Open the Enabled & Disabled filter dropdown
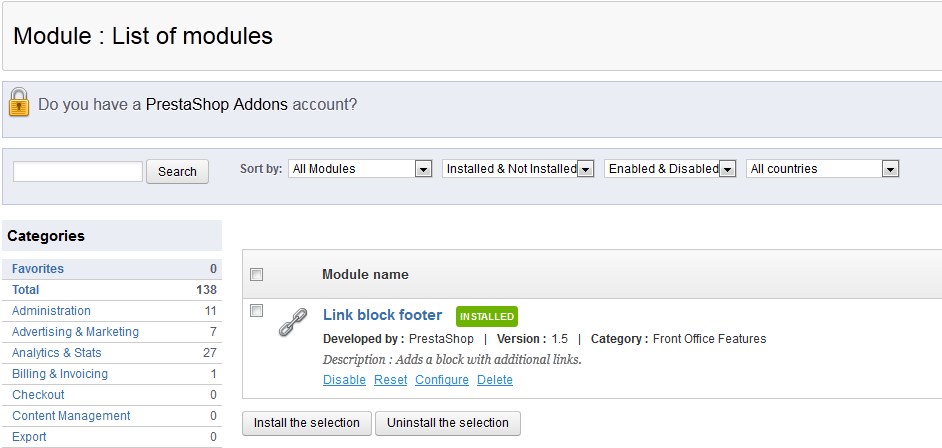 tap(670, 169)
